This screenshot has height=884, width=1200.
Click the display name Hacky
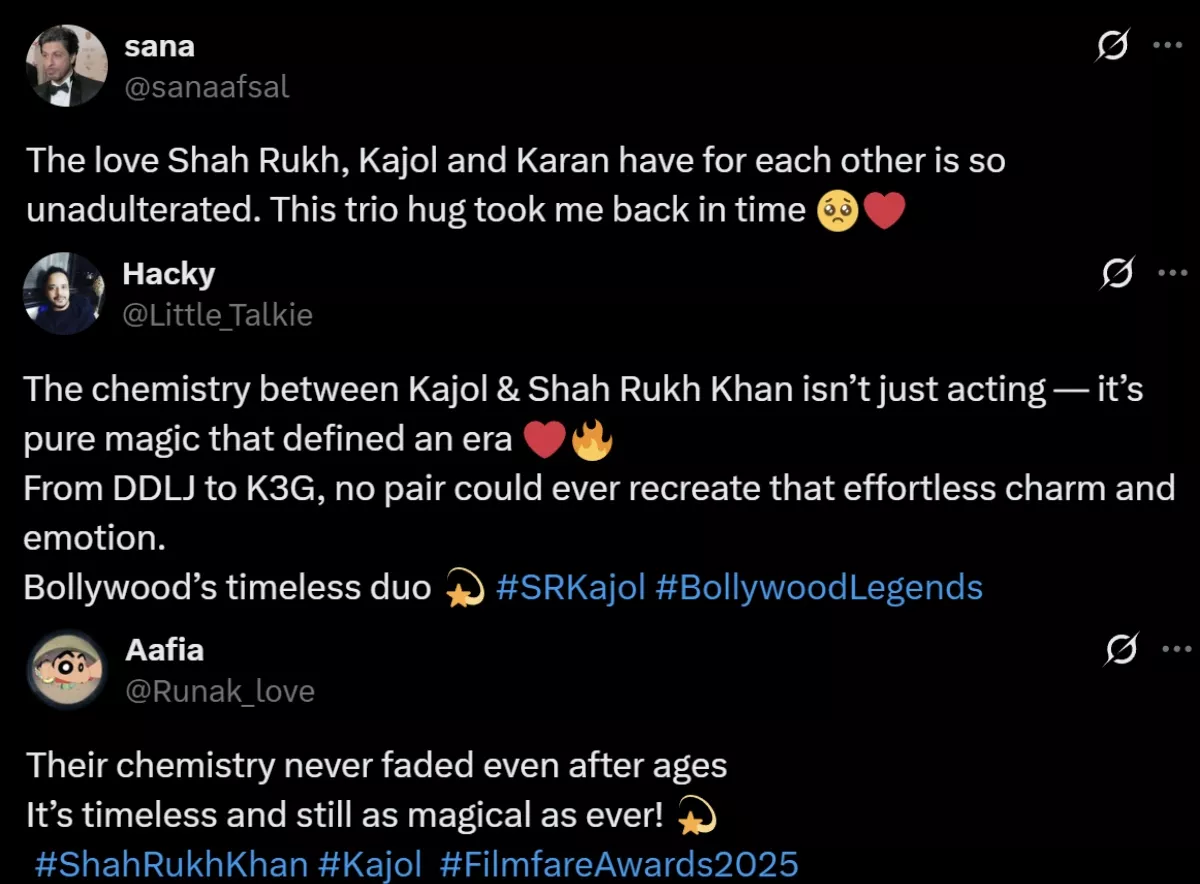pos(168,273)
